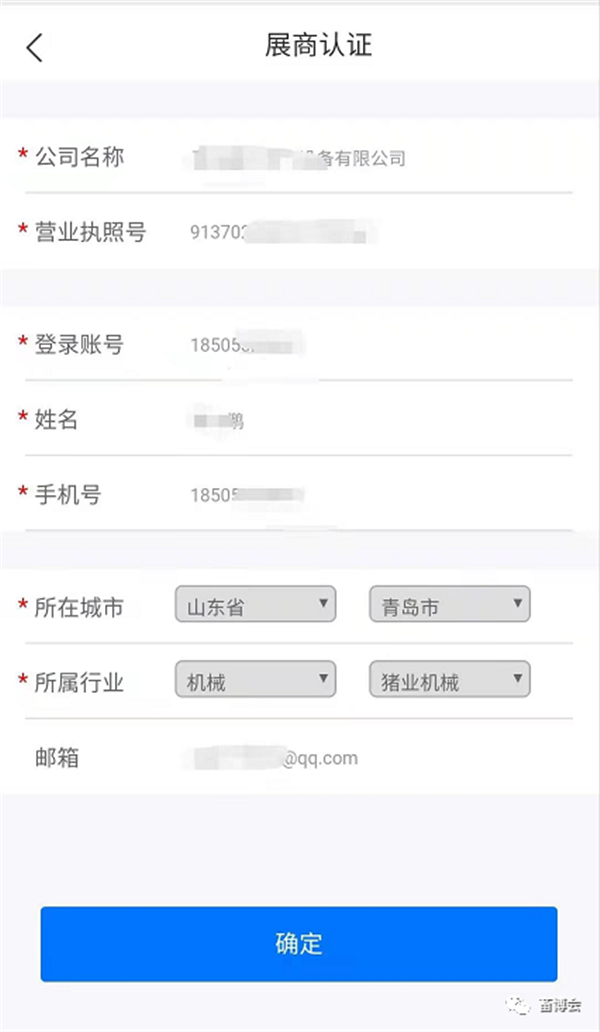The height and width of the screenshot is (1032, 600).
Task: Tap the back arrow icon
Action: tap(35, 47)
